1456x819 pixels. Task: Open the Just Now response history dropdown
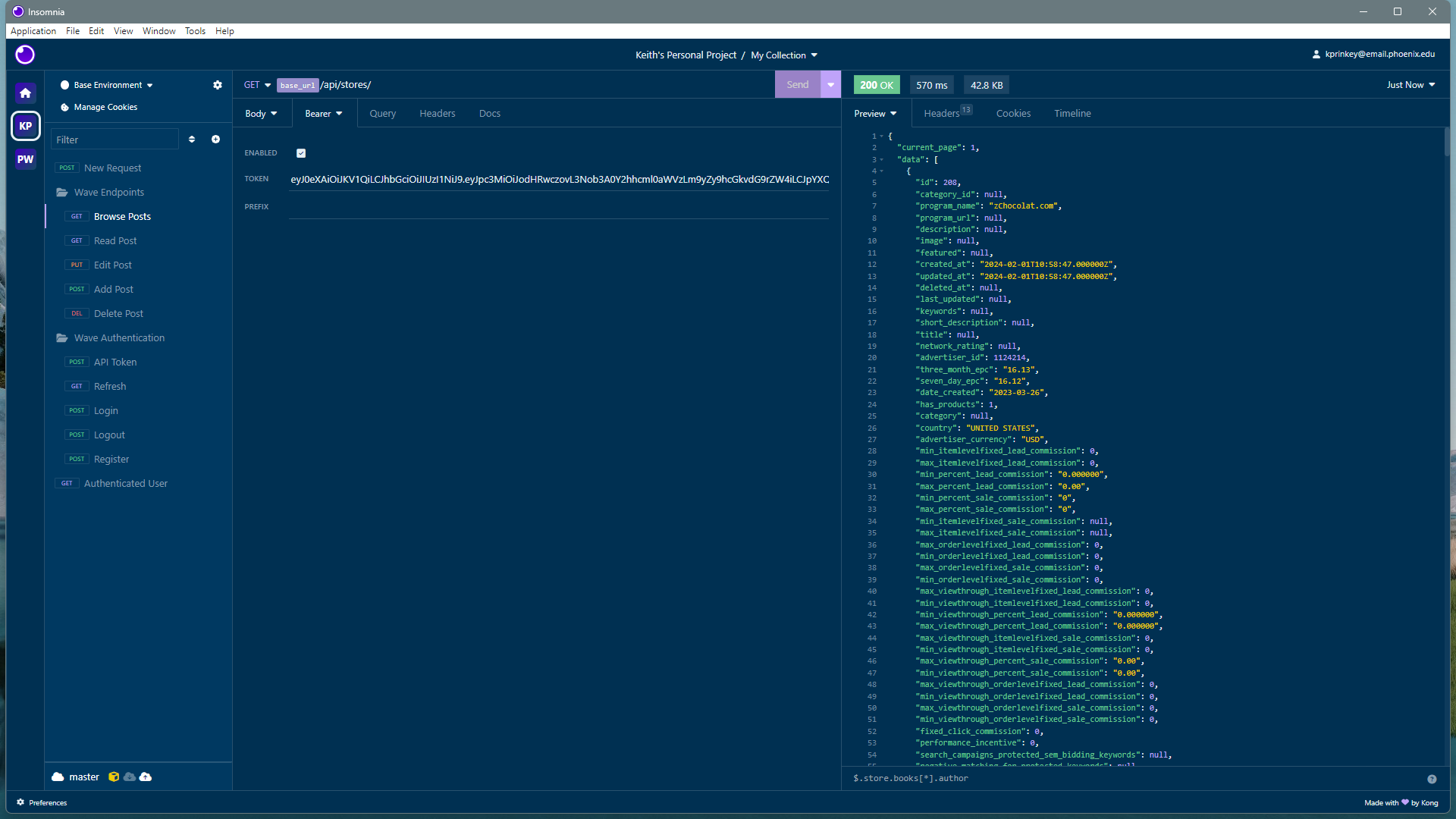[x=1410, y=85]
